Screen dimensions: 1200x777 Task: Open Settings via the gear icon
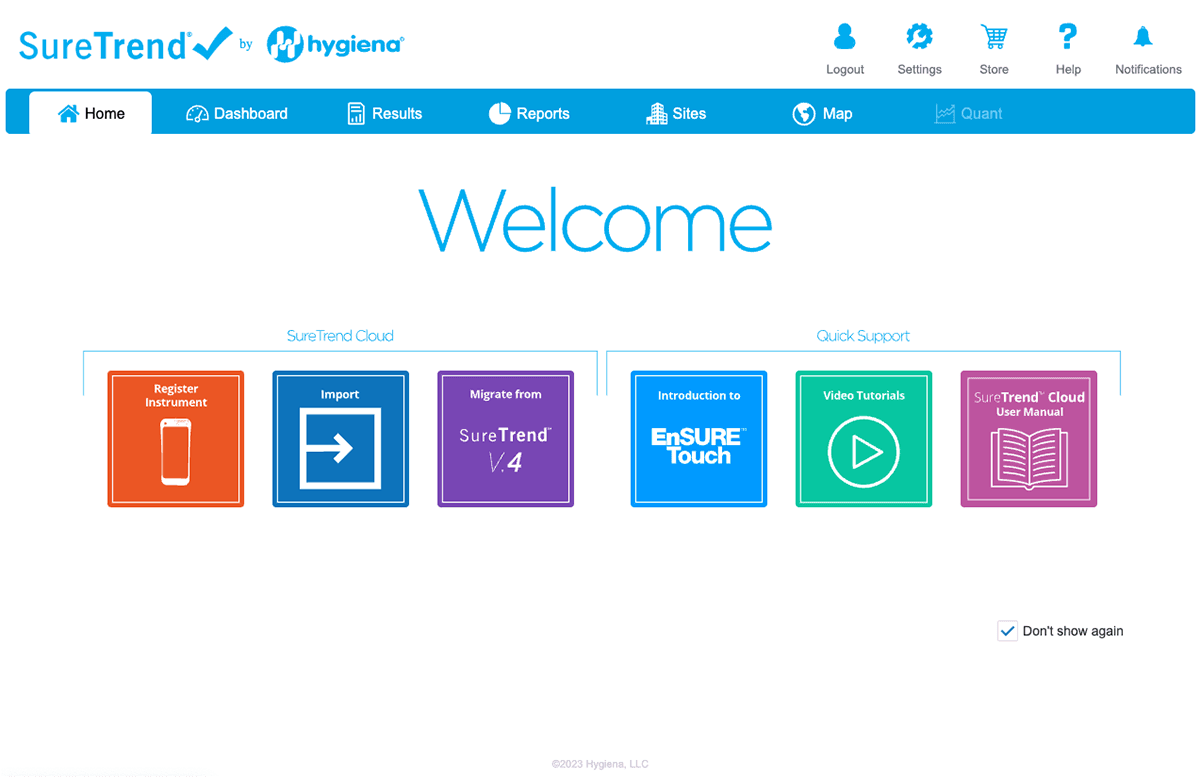(919, 37)
